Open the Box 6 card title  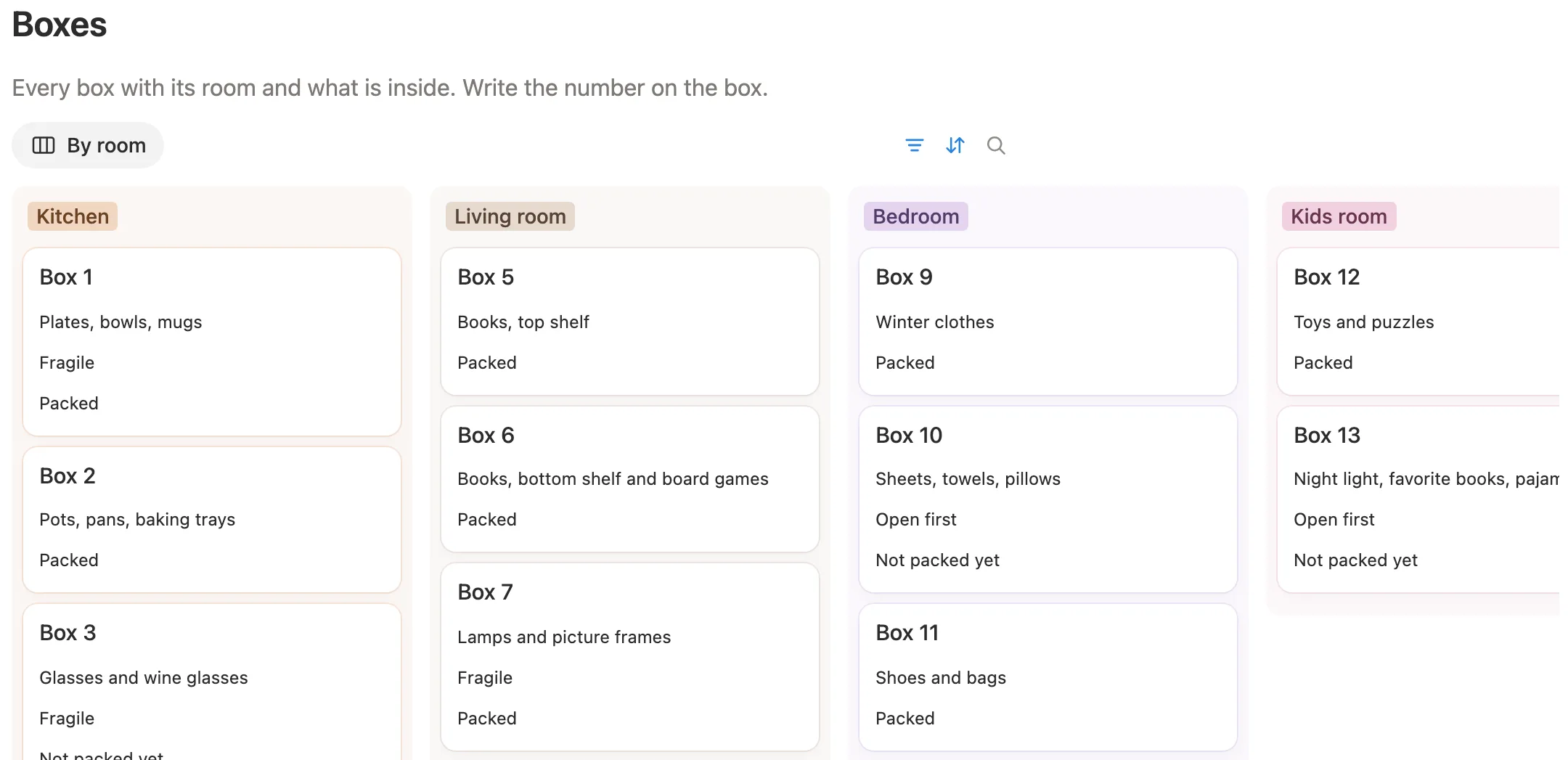(x=486, y=436)
